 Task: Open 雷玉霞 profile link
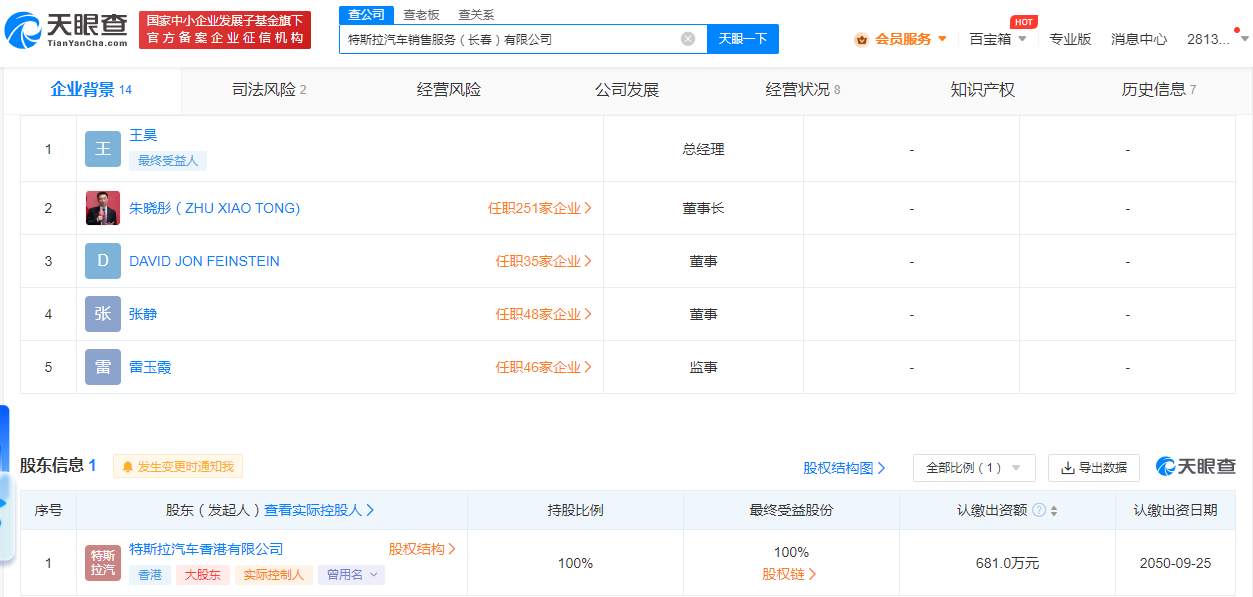(x=150, y=367)
